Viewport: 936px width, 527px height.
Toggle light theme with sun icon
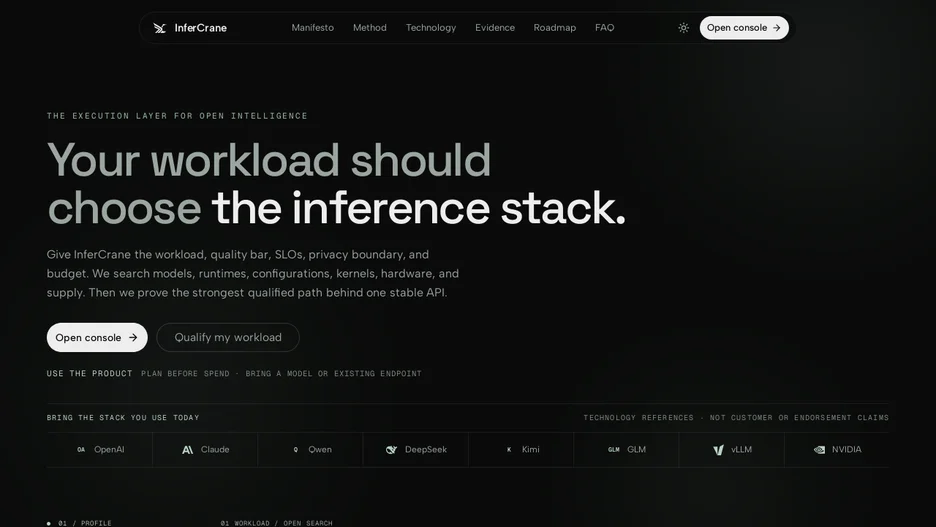tap(683, 28)
